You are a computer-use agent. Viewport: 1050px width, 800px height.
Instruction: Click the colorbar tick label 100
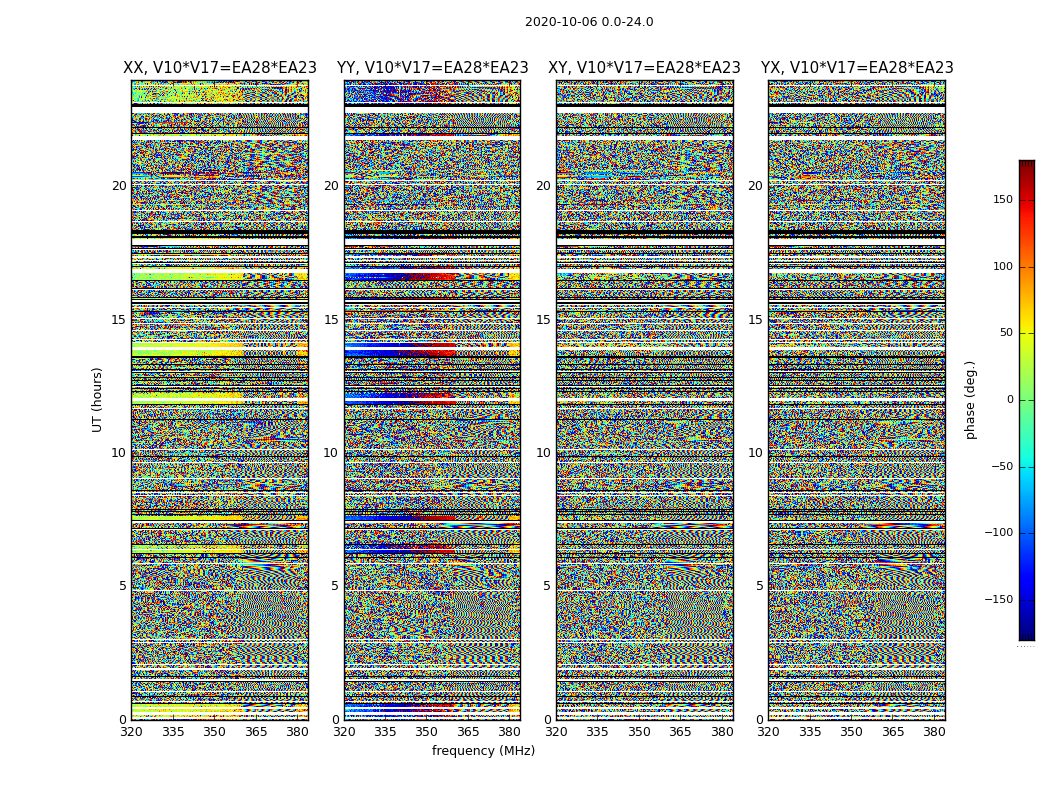1002,266
